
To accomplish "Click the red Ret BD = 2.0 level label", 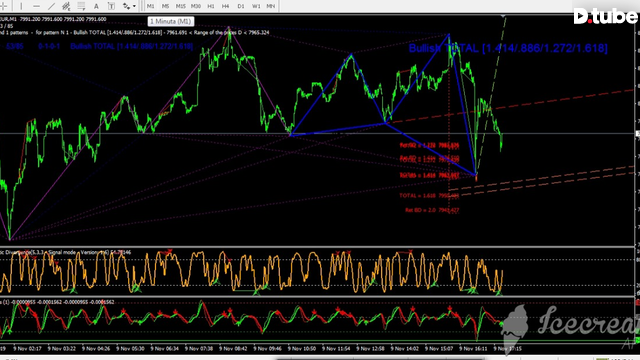I will point(432,210).
